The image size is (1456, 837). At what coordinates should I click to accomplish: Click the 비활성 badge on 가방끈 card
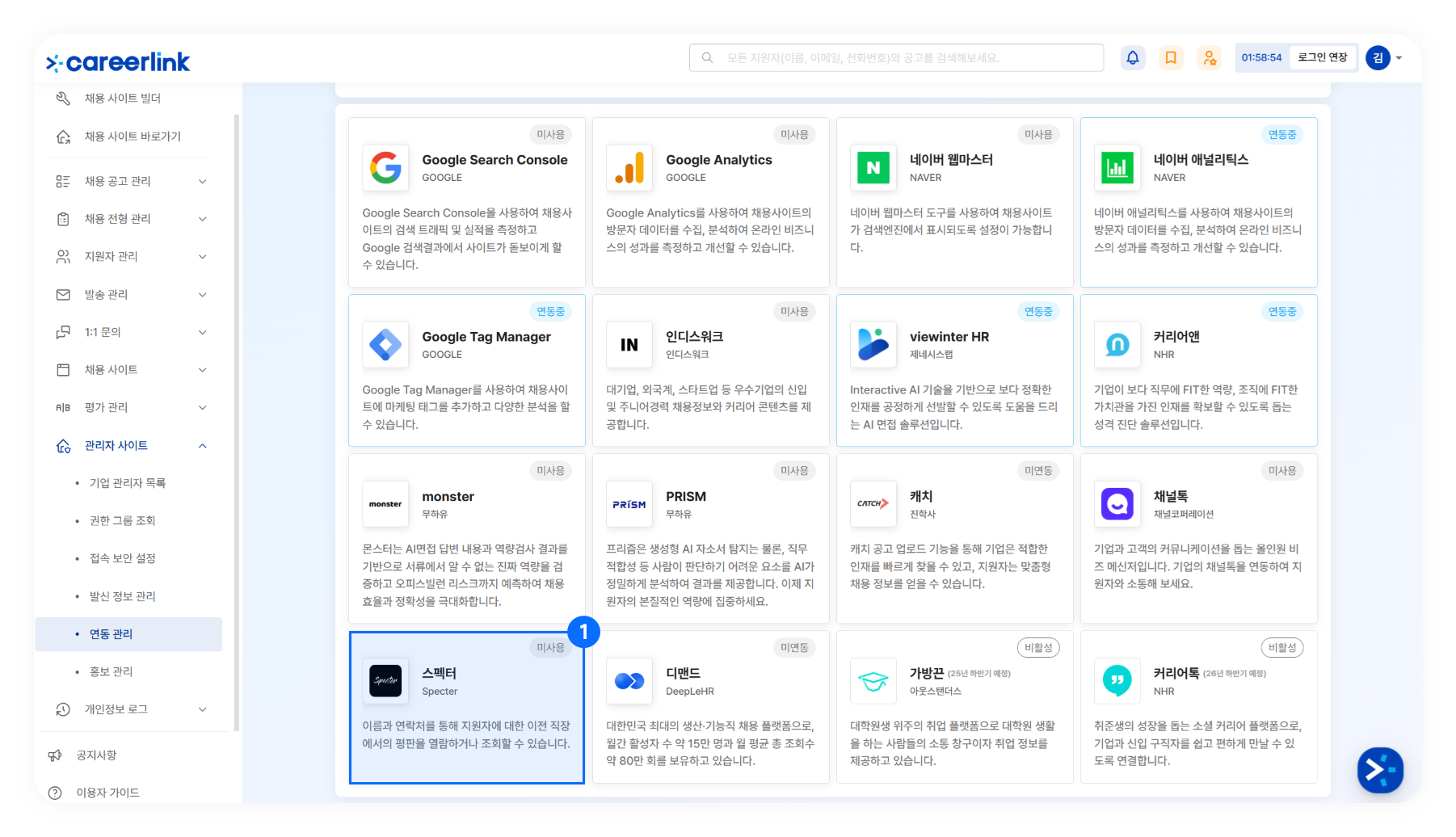click(1038, 648)
